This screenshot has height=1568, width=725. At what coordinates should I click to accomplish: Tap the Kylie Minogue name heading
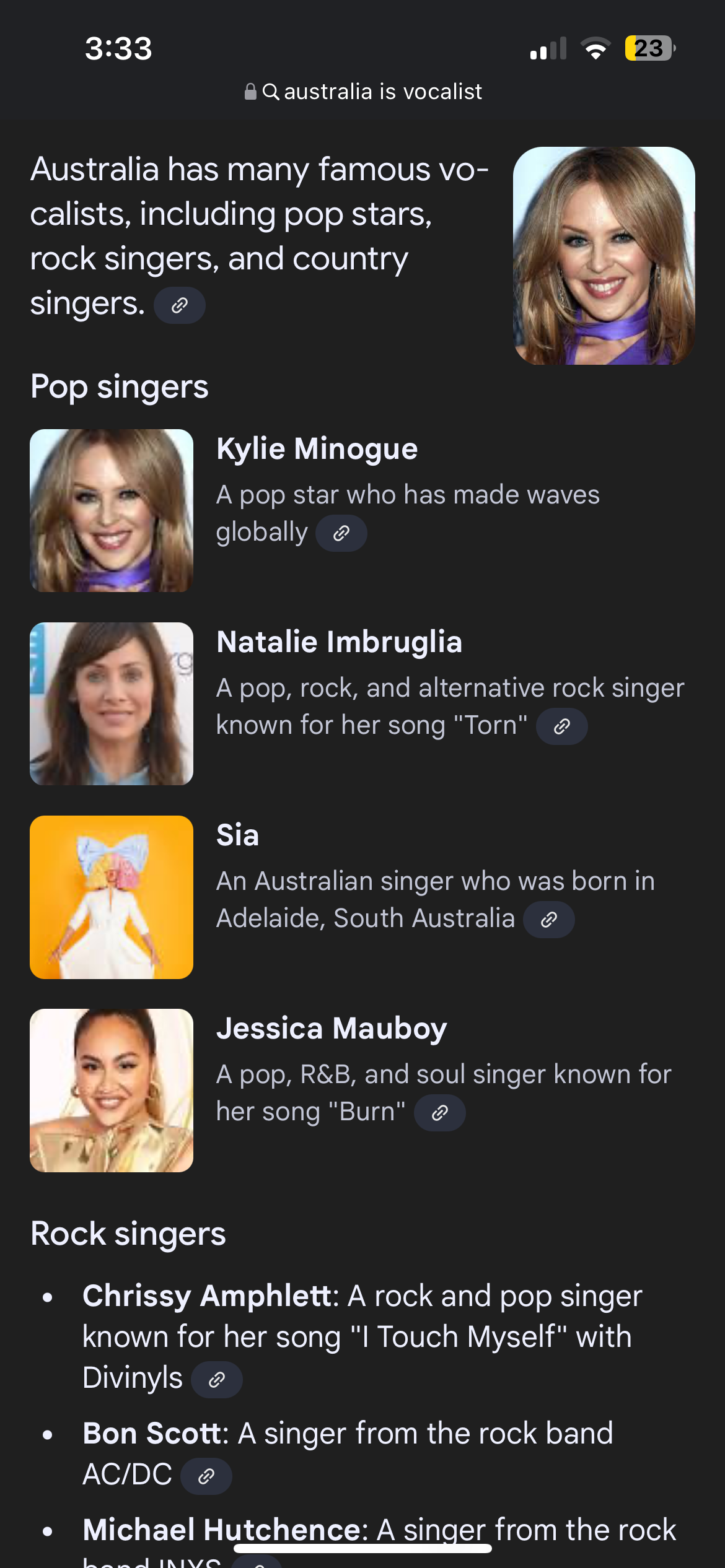(x=317, y=449)
